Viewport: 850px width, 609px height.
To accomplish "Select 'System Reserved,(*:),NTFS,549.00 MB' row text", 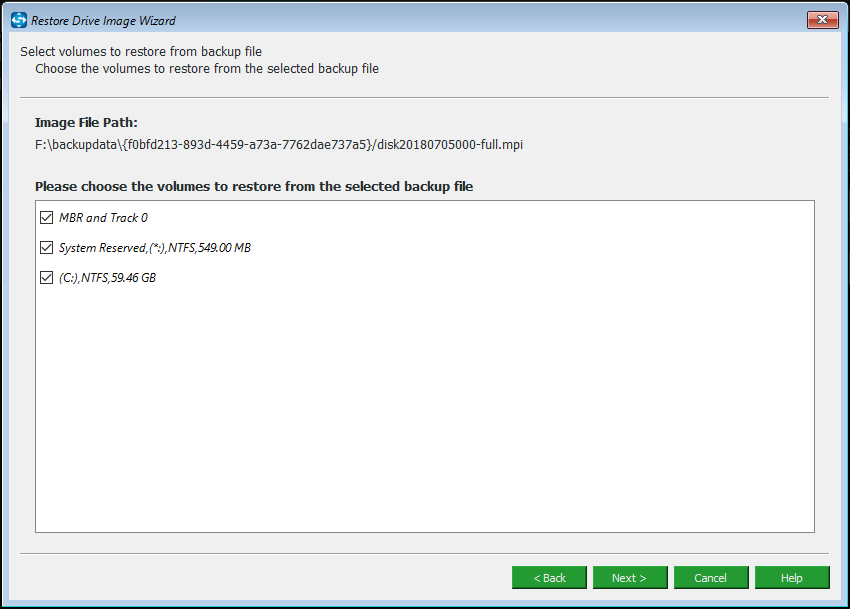I will pos(154,248).
